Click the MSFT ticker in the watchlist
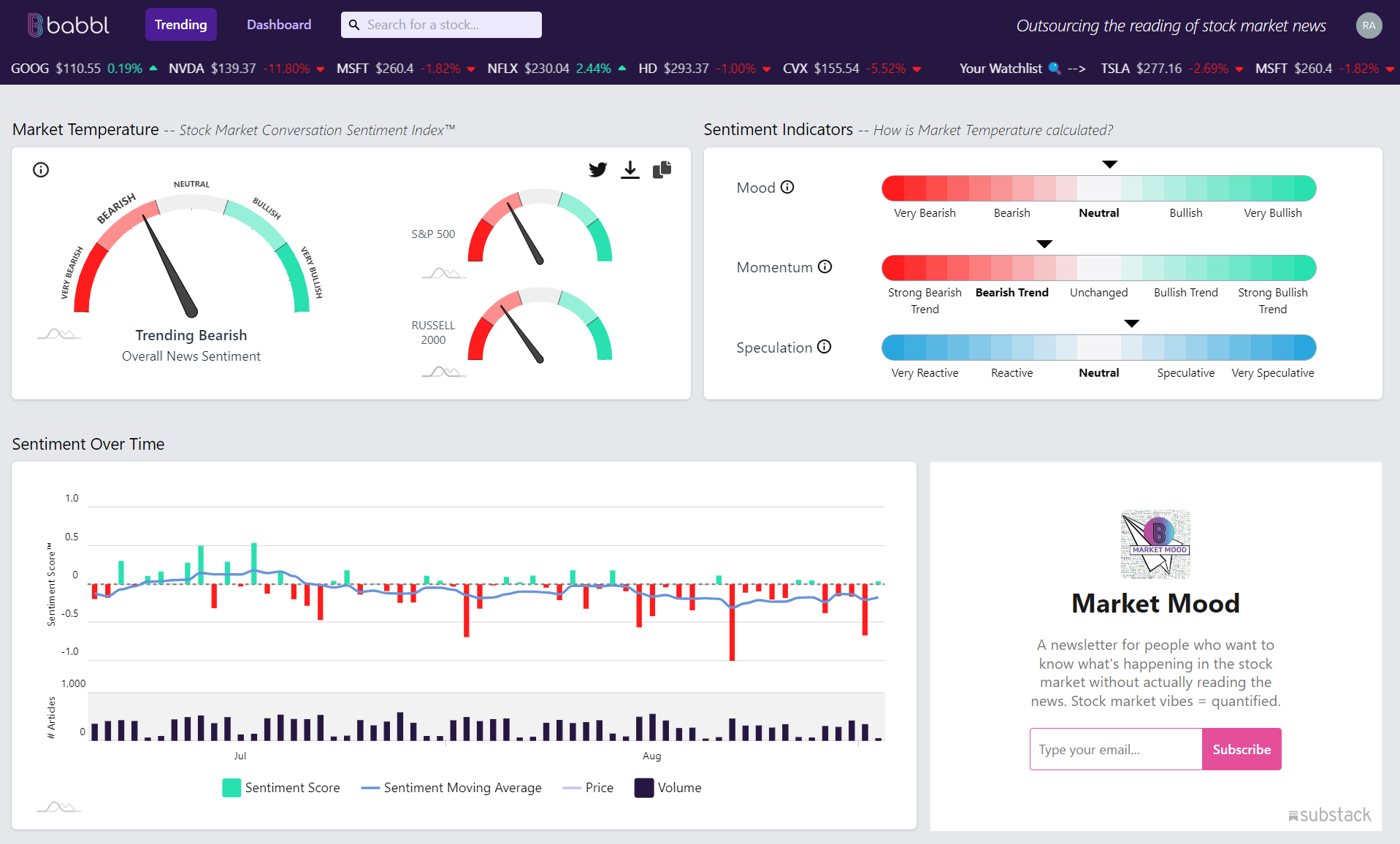 1323,69
